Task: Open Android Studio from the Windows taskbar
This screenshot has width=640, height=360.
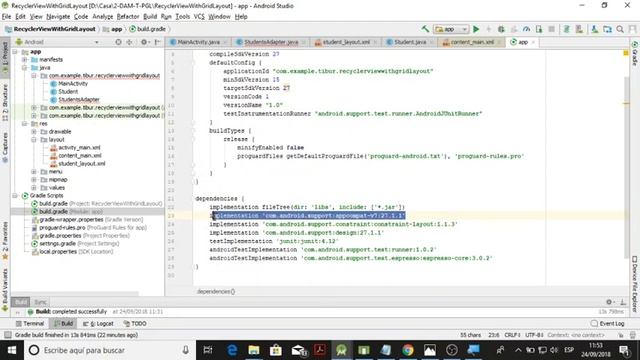Action: coord(341,350)
